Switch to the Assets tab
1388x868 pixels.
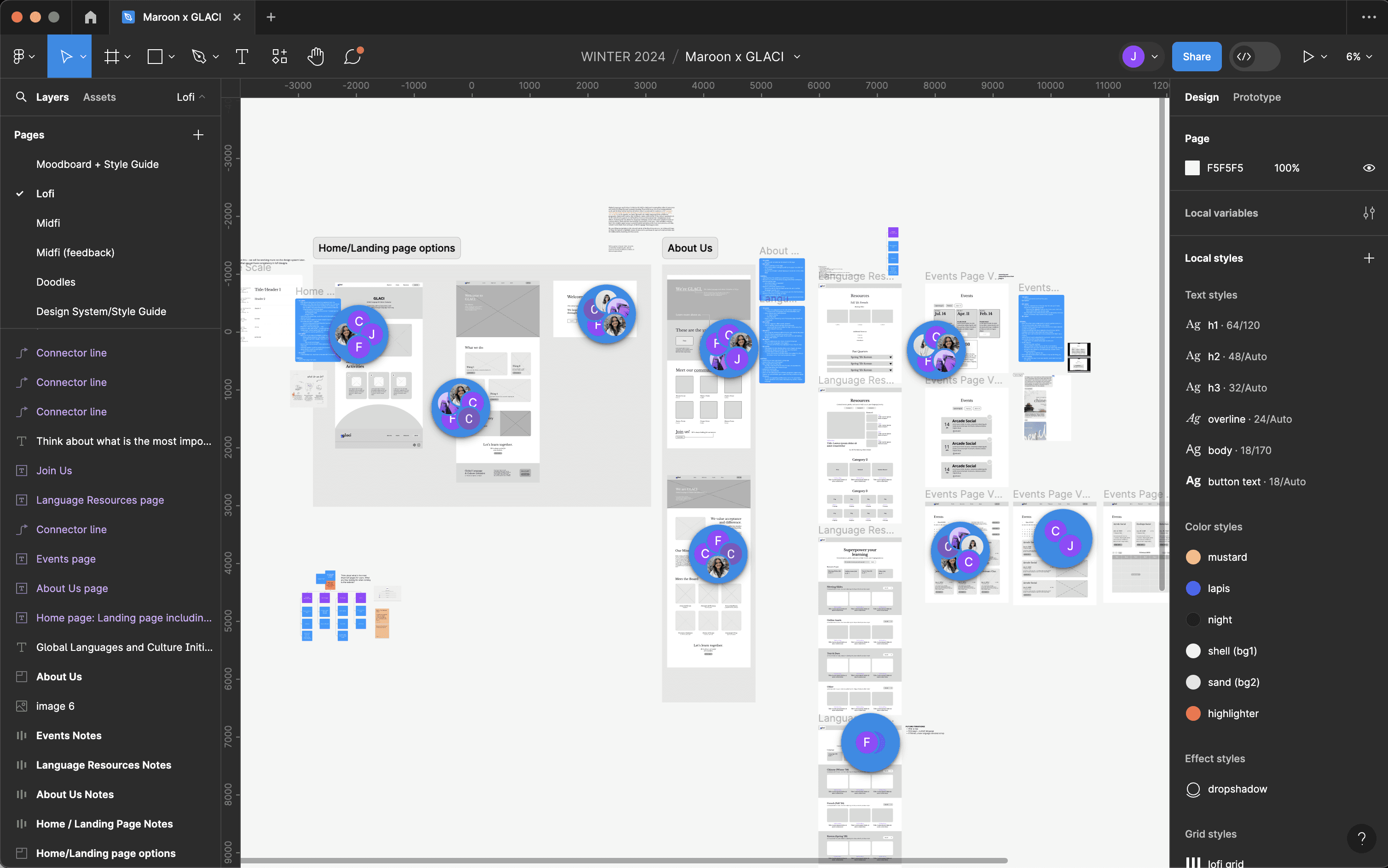[x=99, y=97]
